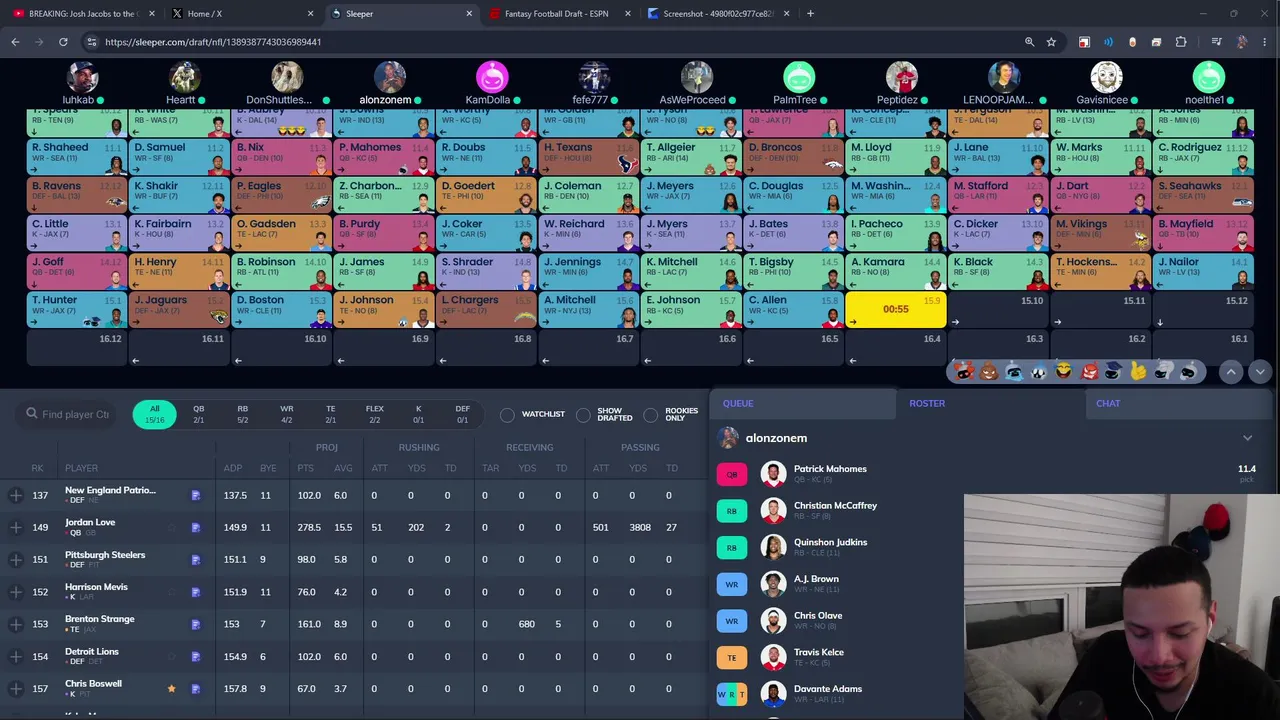Sort players by projected PTS column
1280x720 pixels.
305,468
